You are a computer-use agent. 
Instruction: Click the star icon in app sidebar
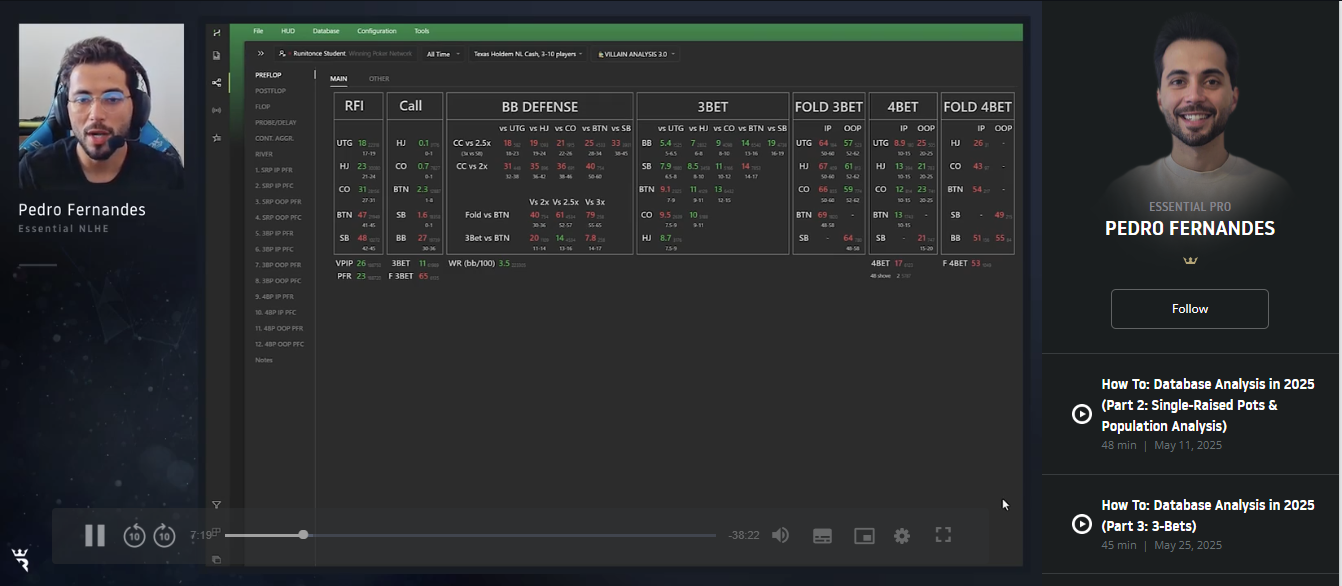(x=217, y=138)
